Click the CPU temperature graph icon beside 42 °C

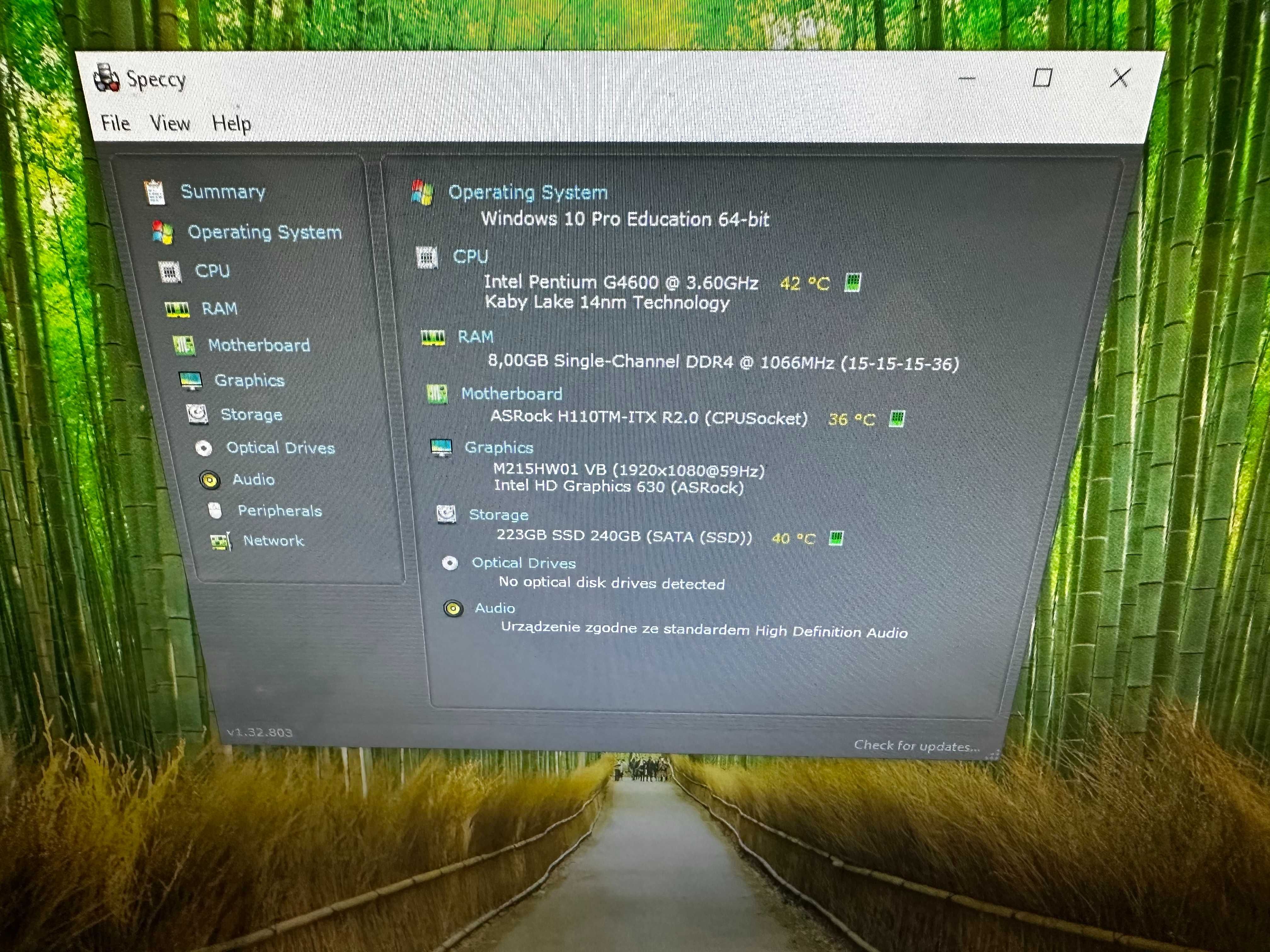pyautogui.click(x=853, y=283)
